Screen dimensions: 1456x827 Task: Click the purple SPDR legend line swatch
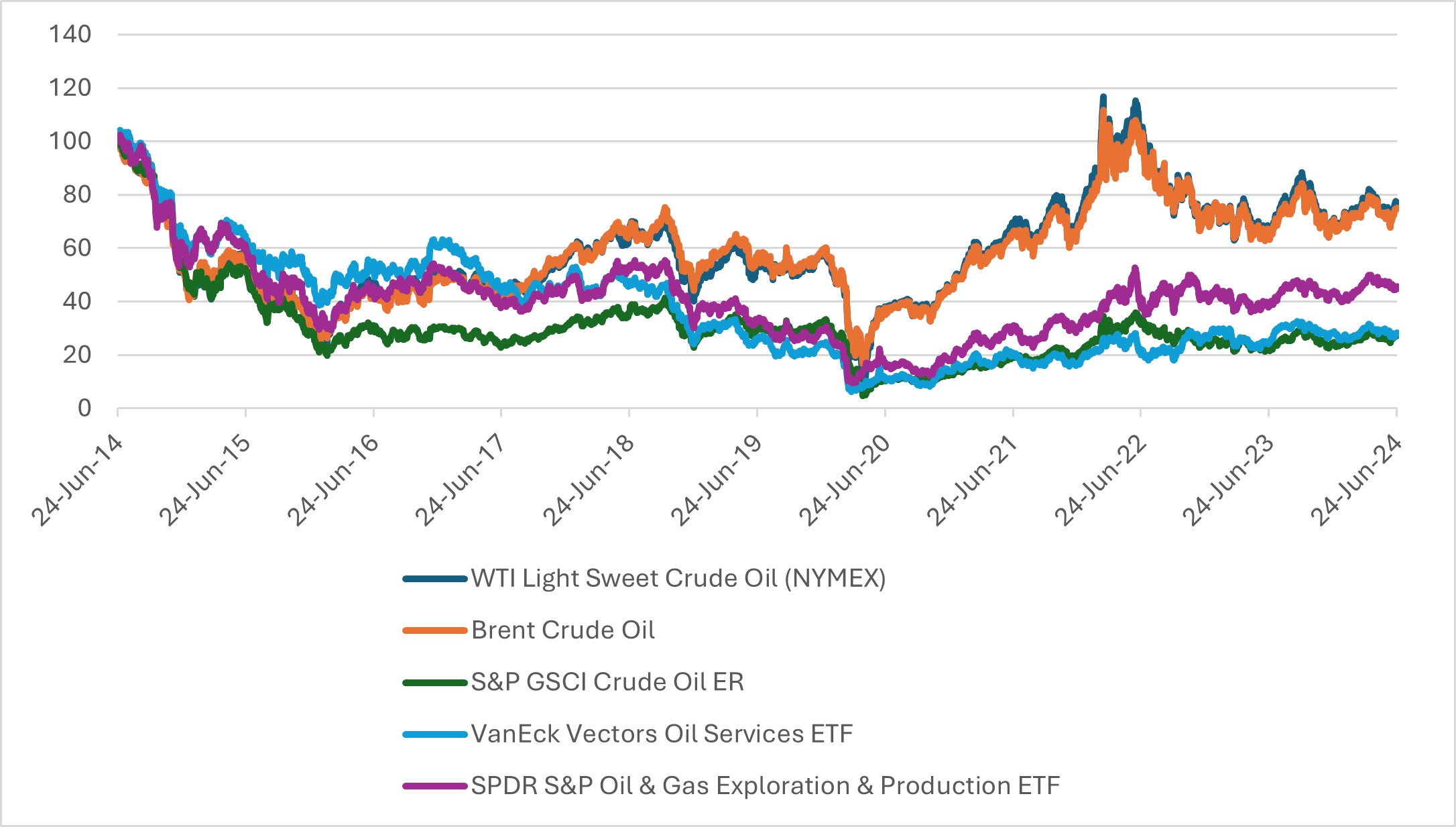tap(434, 785)
